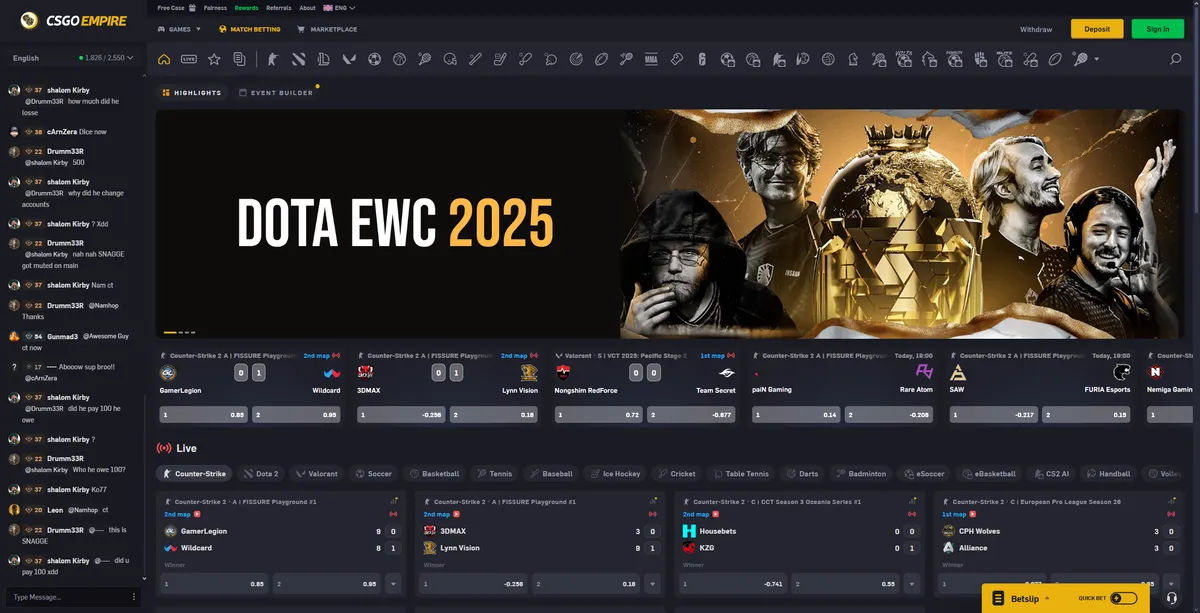Open GamerLegion vs Wildcard match statistics icon
The image size is (1200, 613).
(x=393, y=499)
